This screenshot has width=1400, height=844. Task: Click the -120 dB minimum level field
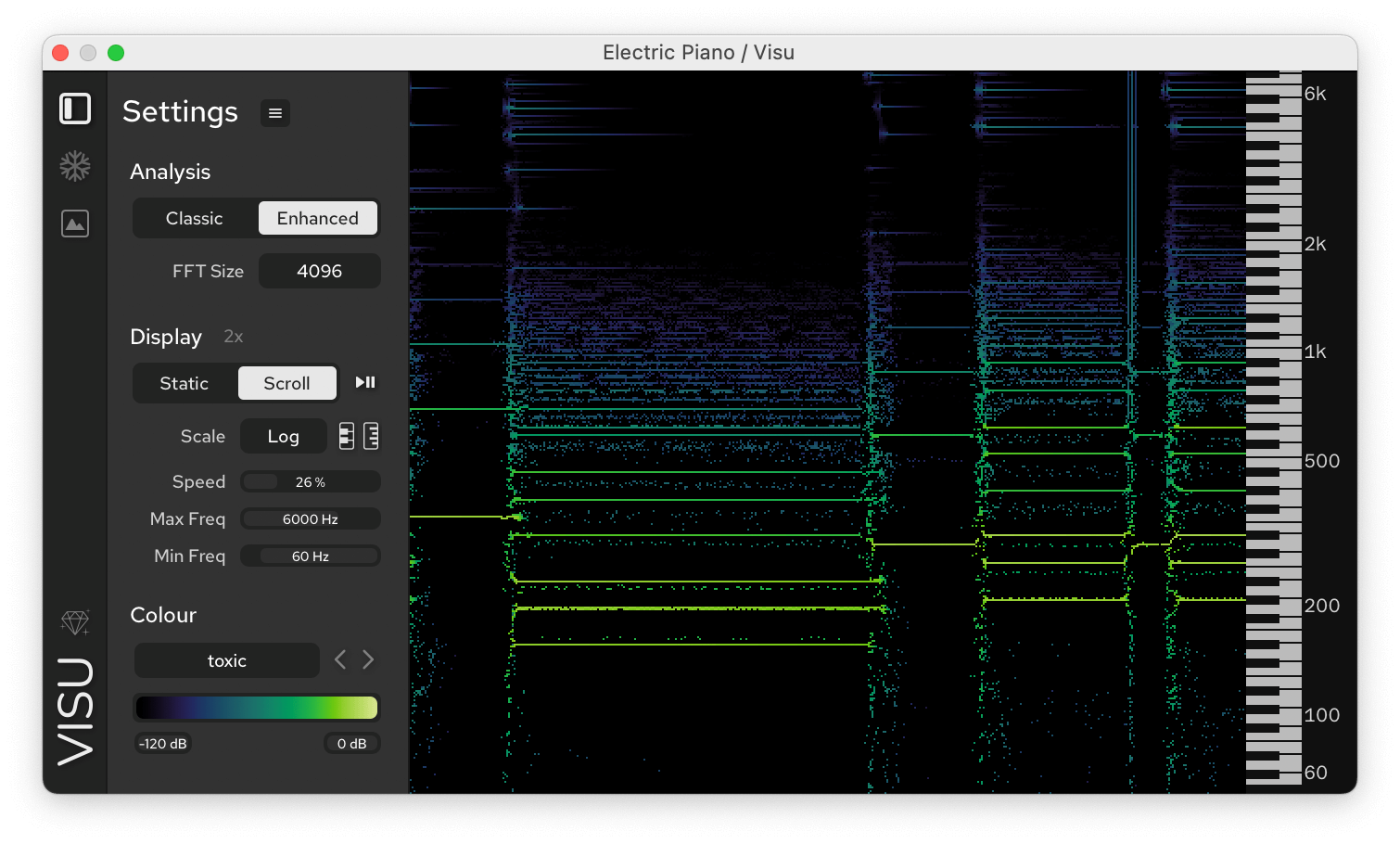[163, 744]
